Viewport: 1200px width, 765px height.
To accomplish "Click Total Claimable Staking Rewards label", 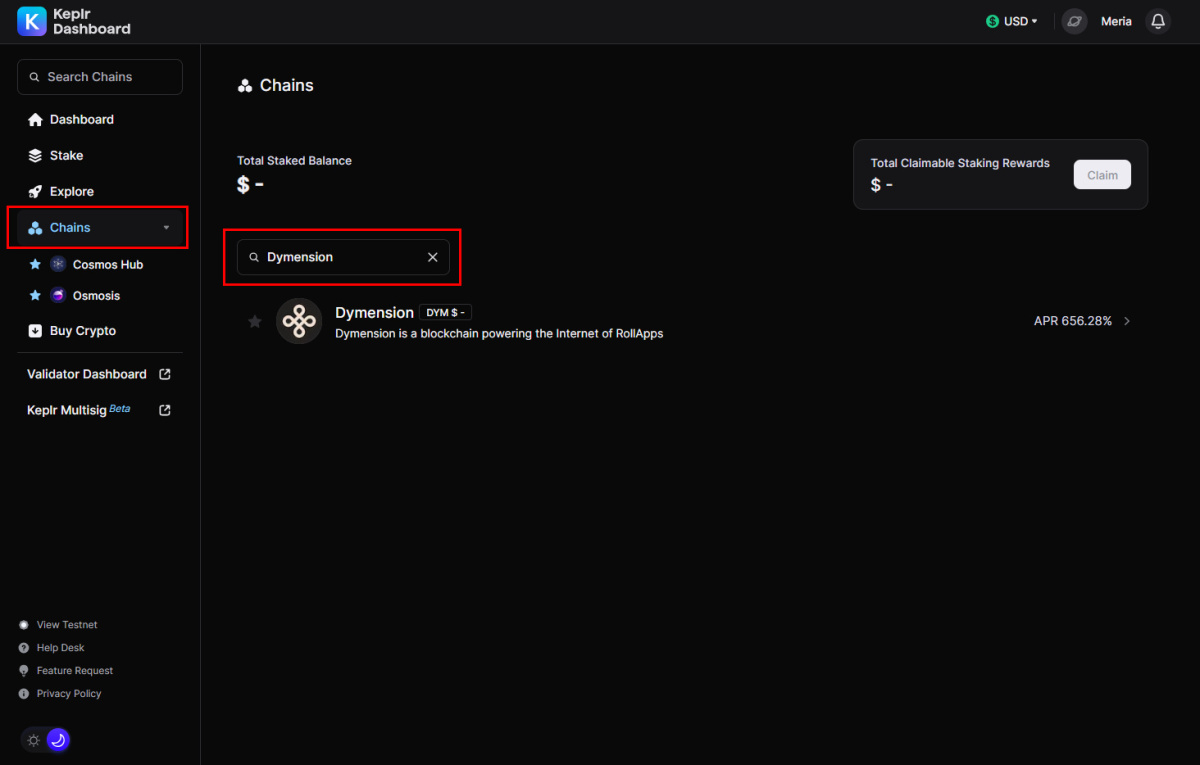I will point(960,163).
